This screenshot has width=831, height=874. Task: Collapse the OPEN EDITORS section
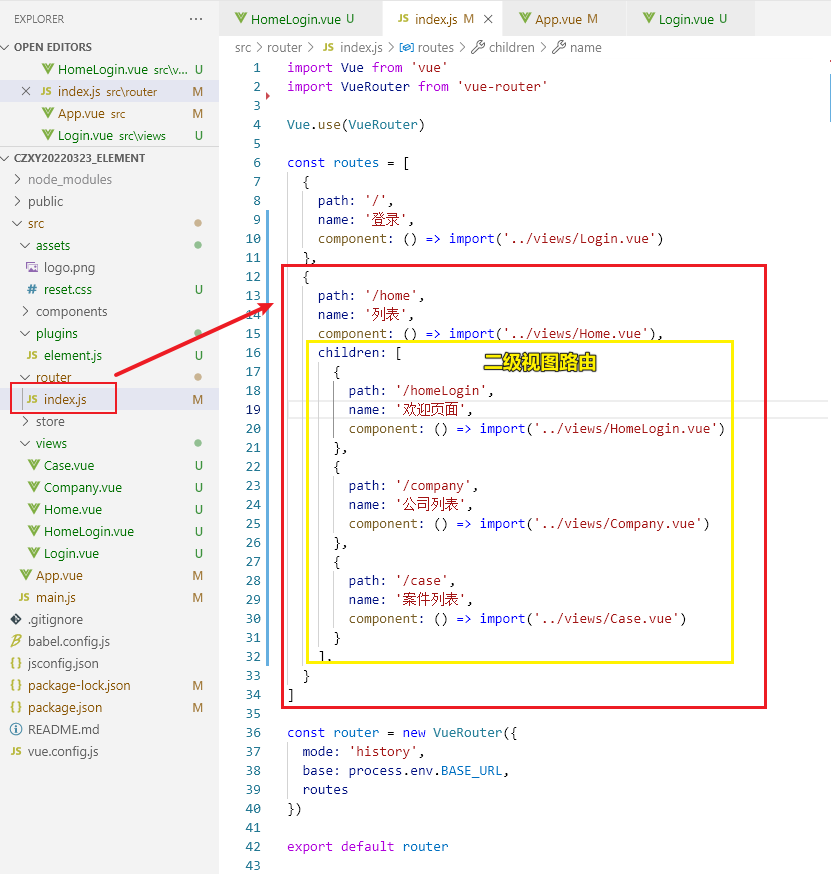coord(52,47)
